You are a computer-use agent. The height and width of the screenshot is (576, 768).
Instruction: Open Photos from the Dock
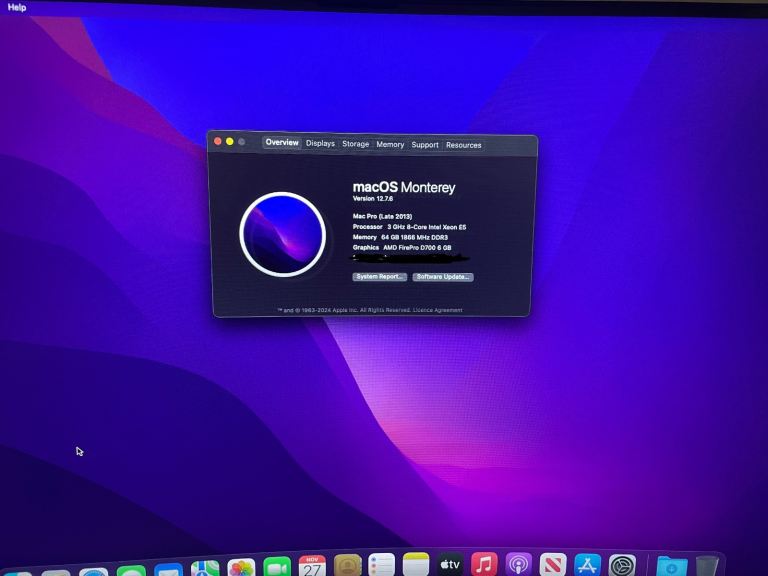[241, 567]
